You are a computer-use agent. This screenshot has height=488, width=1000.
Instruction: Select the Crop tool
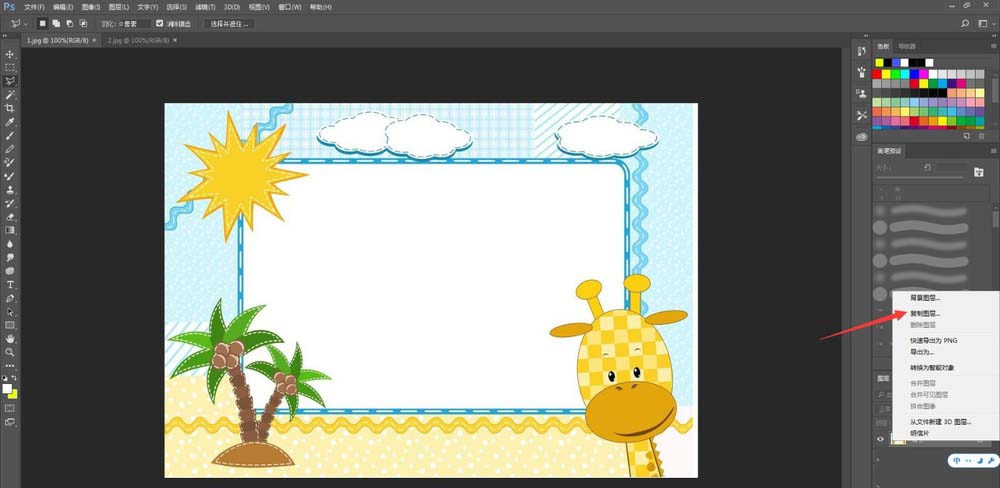click(x=10, y=108)
